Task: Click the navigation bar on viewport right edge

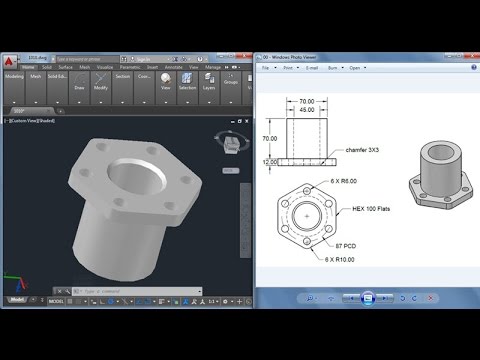Action: tap(246, 220)
